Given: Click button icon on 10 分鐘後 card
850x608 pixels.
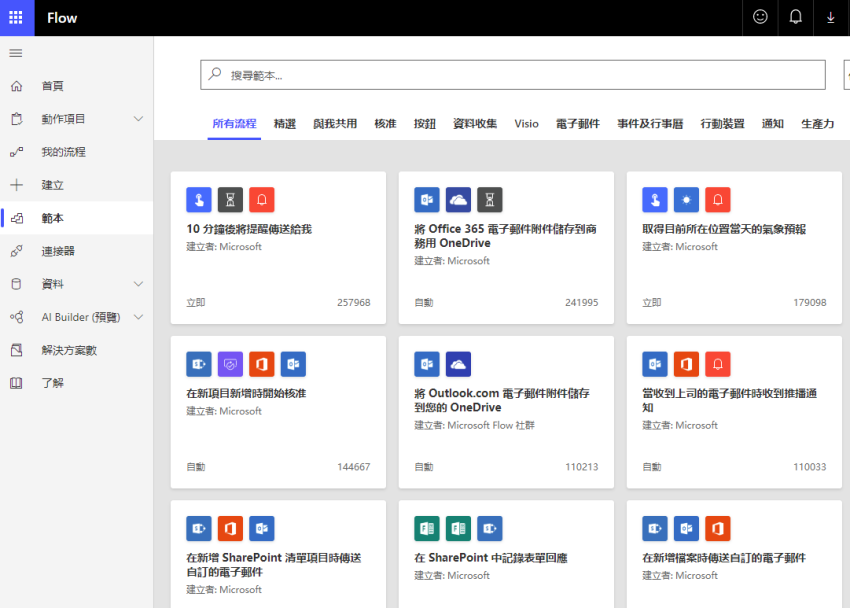Looking at the screenshot, I should (x=199, y=200).
